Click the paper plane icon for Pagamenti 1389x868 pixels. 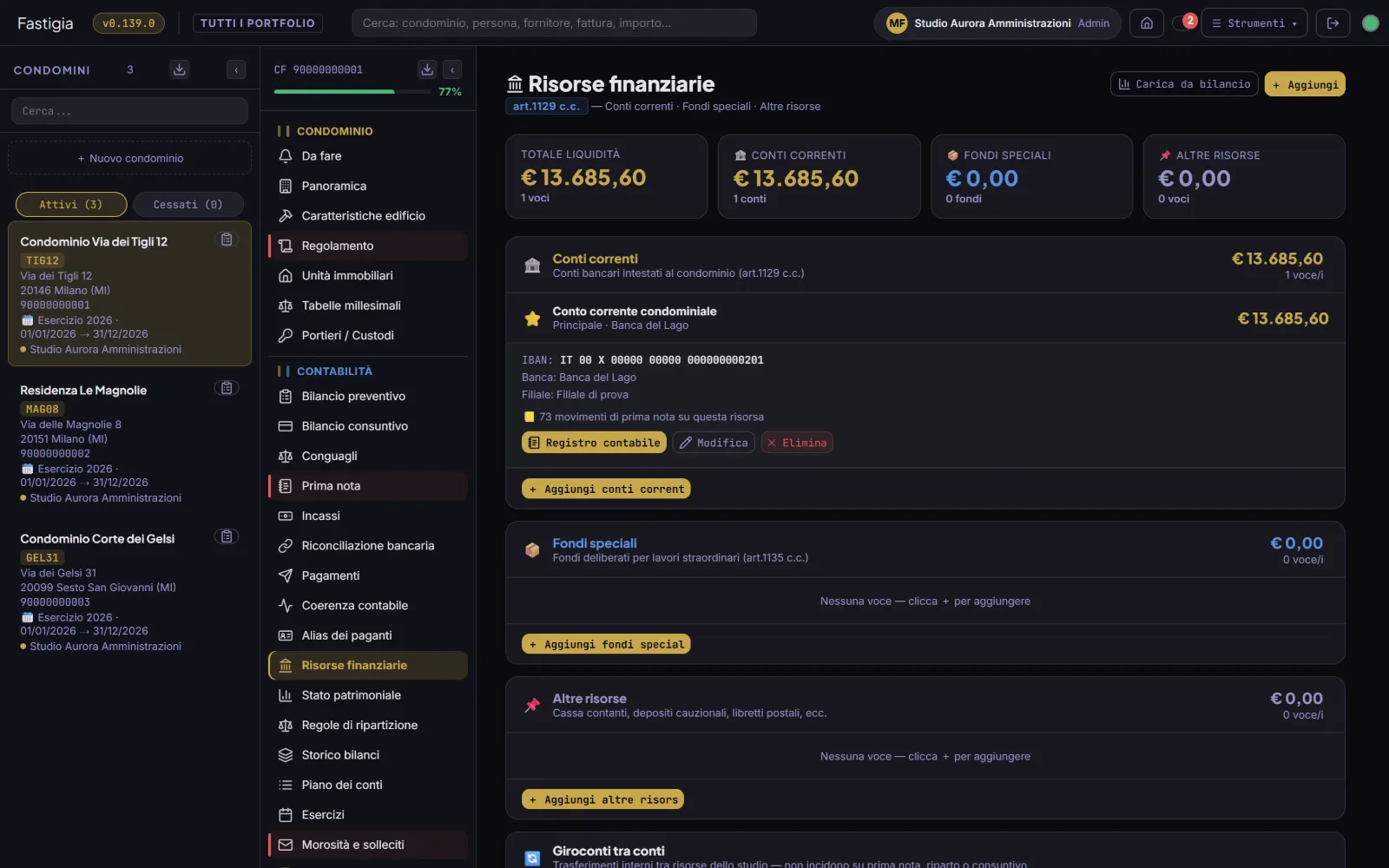(285, 575)
